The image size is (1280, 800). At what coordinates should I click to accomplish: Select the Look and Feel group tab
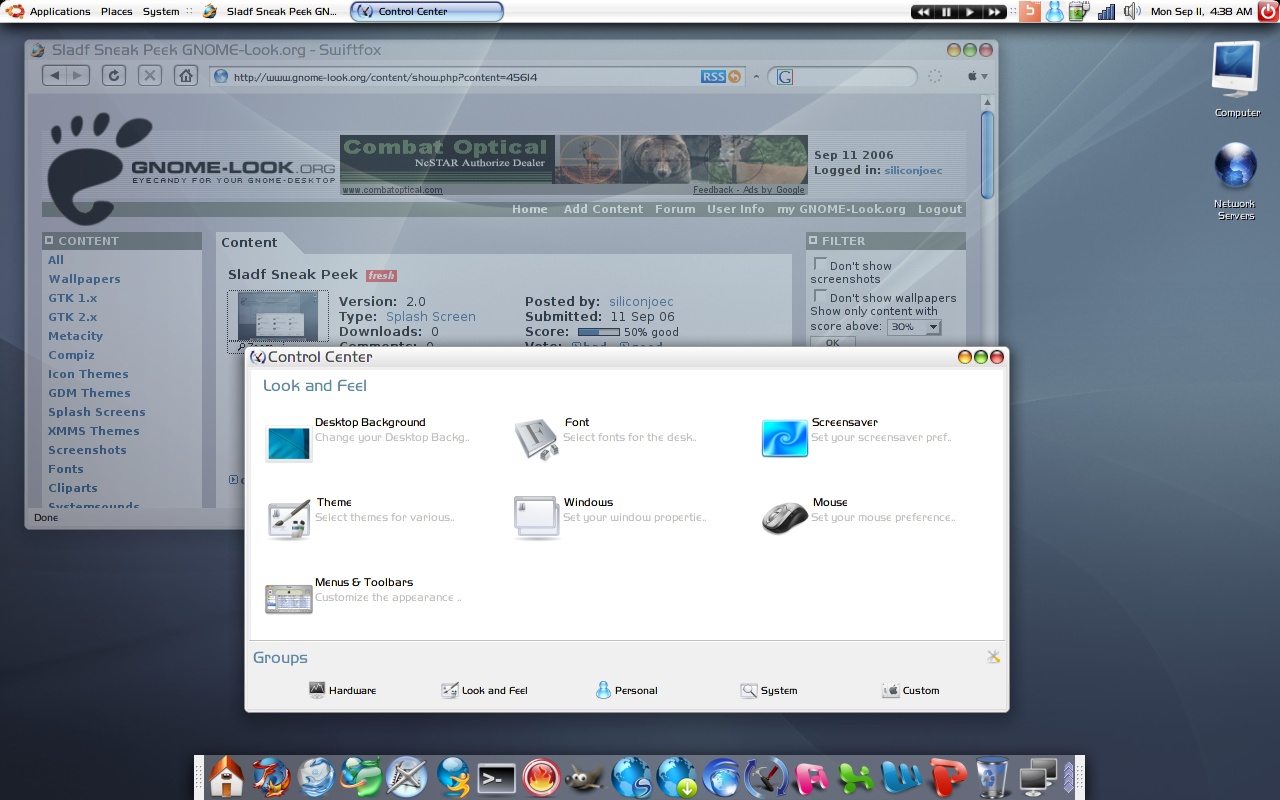pos(484,690)
